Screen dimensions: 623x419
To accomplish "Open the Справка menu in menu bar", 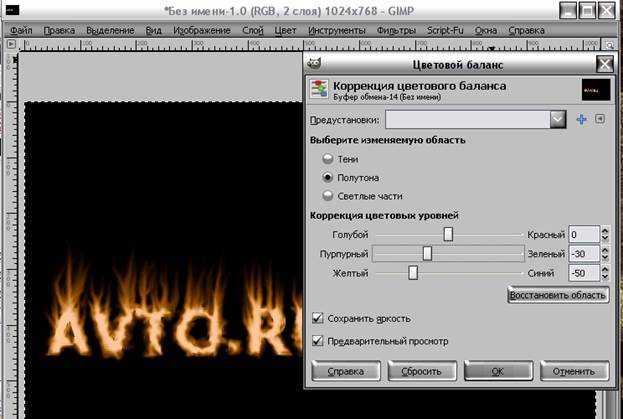I will pyautogui.click(x=526, y=30).
